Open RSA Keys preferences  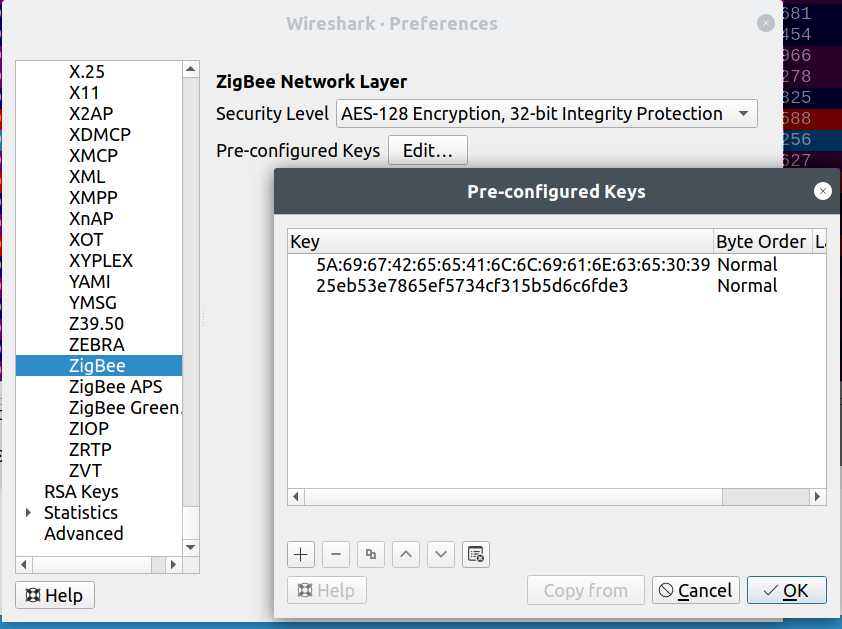[x=81, y=491]
